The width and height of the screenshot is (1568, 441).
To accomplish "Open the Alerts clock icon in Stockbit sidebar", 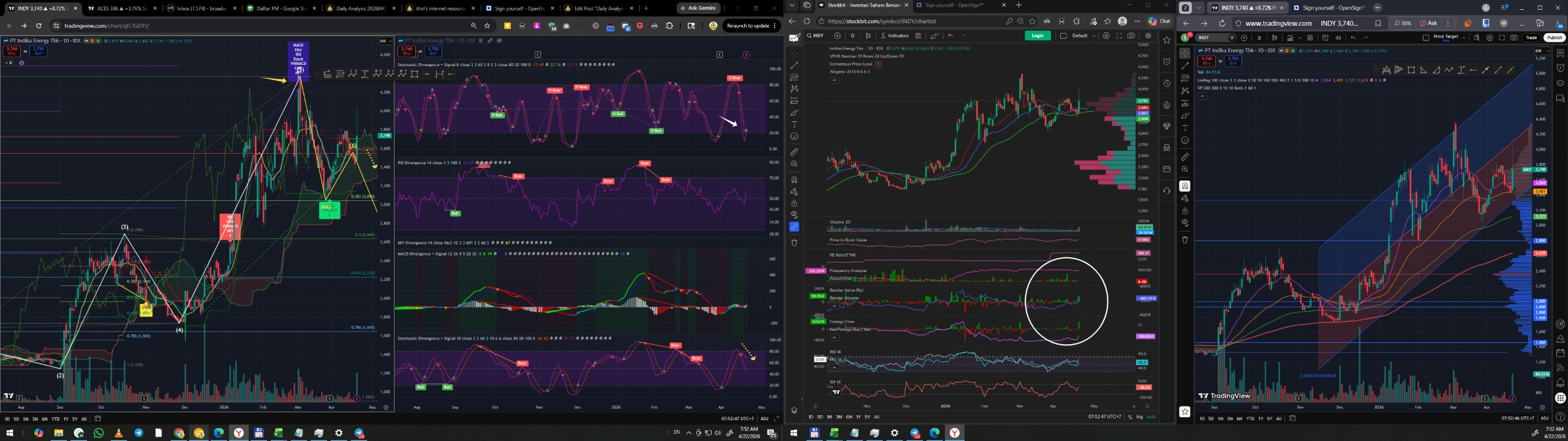I will pyautogui.click(x=1167, y=62).
